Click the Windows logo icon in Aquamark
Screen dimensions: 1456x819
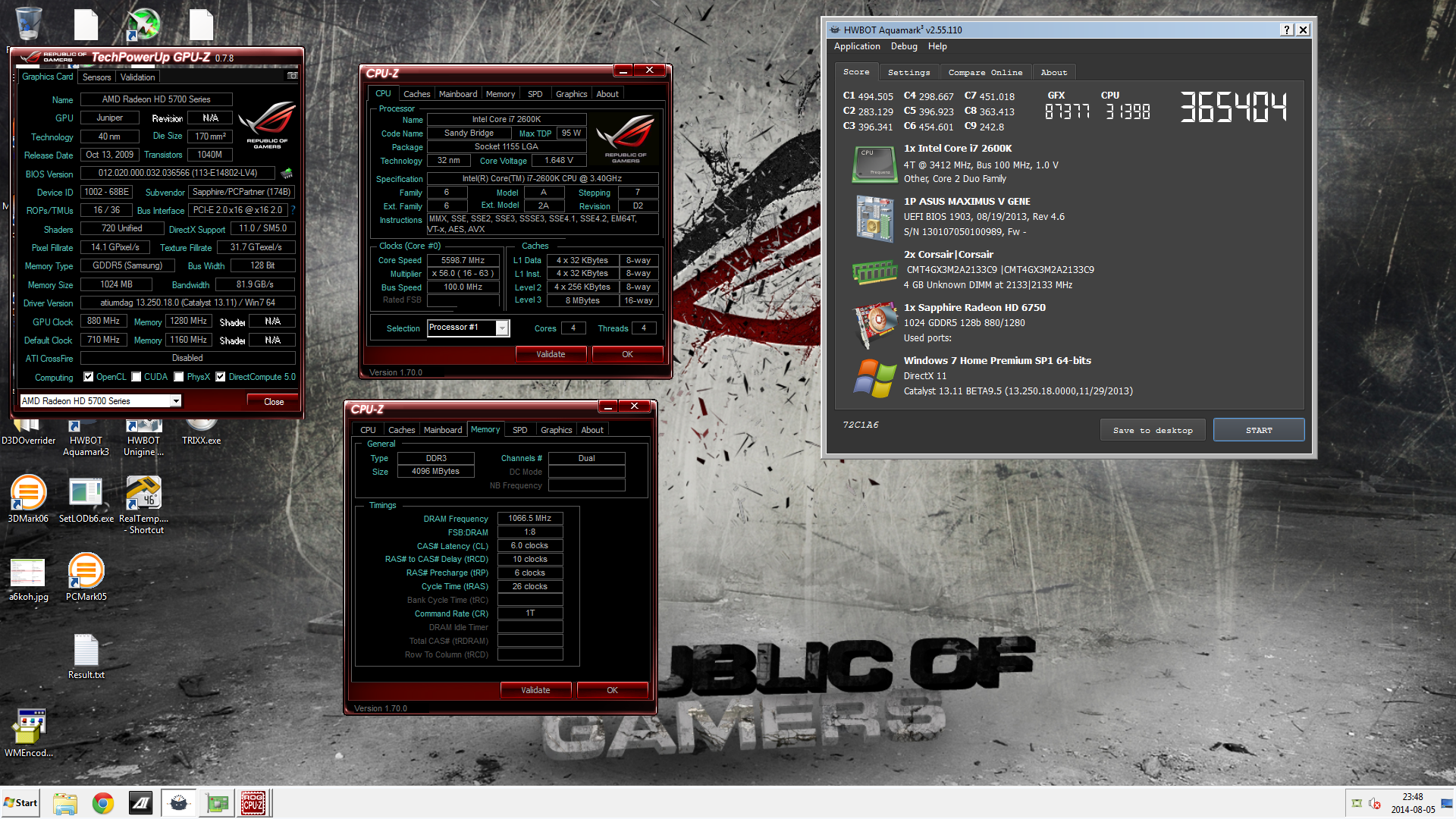pyautogui.click(x=874, y=378)
